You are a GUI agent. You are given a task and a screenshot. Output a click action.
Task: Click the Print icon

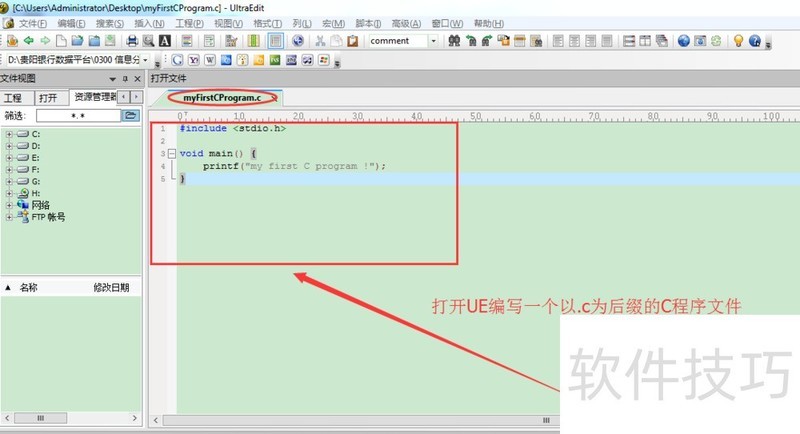(132, 41)
